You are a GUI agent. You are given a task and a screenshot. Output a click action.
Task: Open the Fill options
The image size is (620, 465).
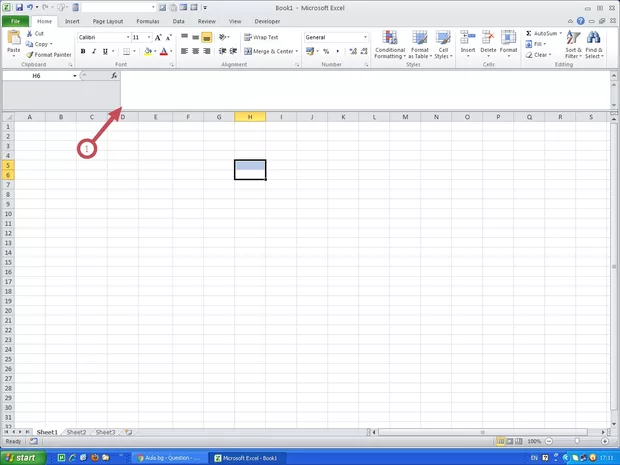[x=536, y=44]
